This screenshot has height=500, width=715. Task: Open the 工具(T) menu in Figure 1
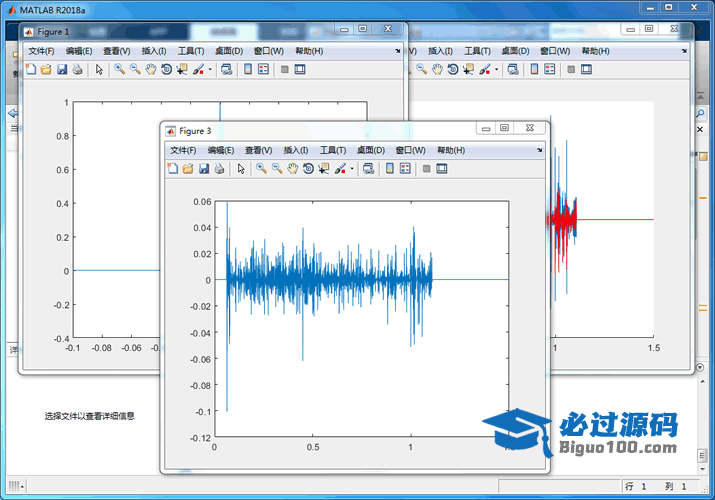[190, 51]
